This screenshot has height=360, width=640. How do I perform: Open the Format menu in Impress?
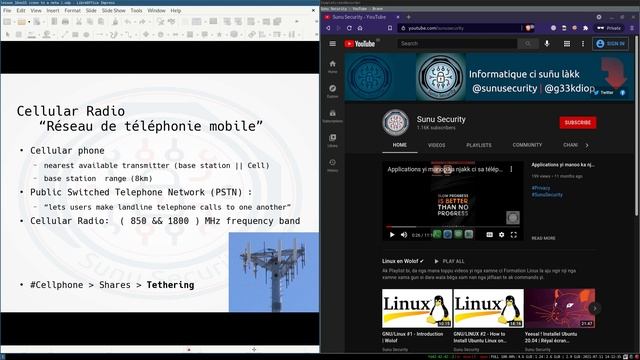tap(72, 10)
